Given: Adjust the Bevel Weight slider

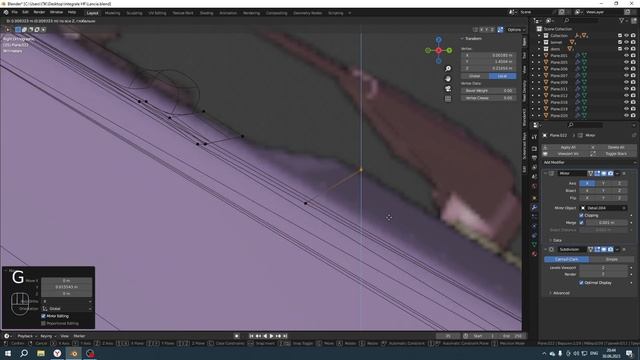Looking at the screenshot, I should (489, 91).
